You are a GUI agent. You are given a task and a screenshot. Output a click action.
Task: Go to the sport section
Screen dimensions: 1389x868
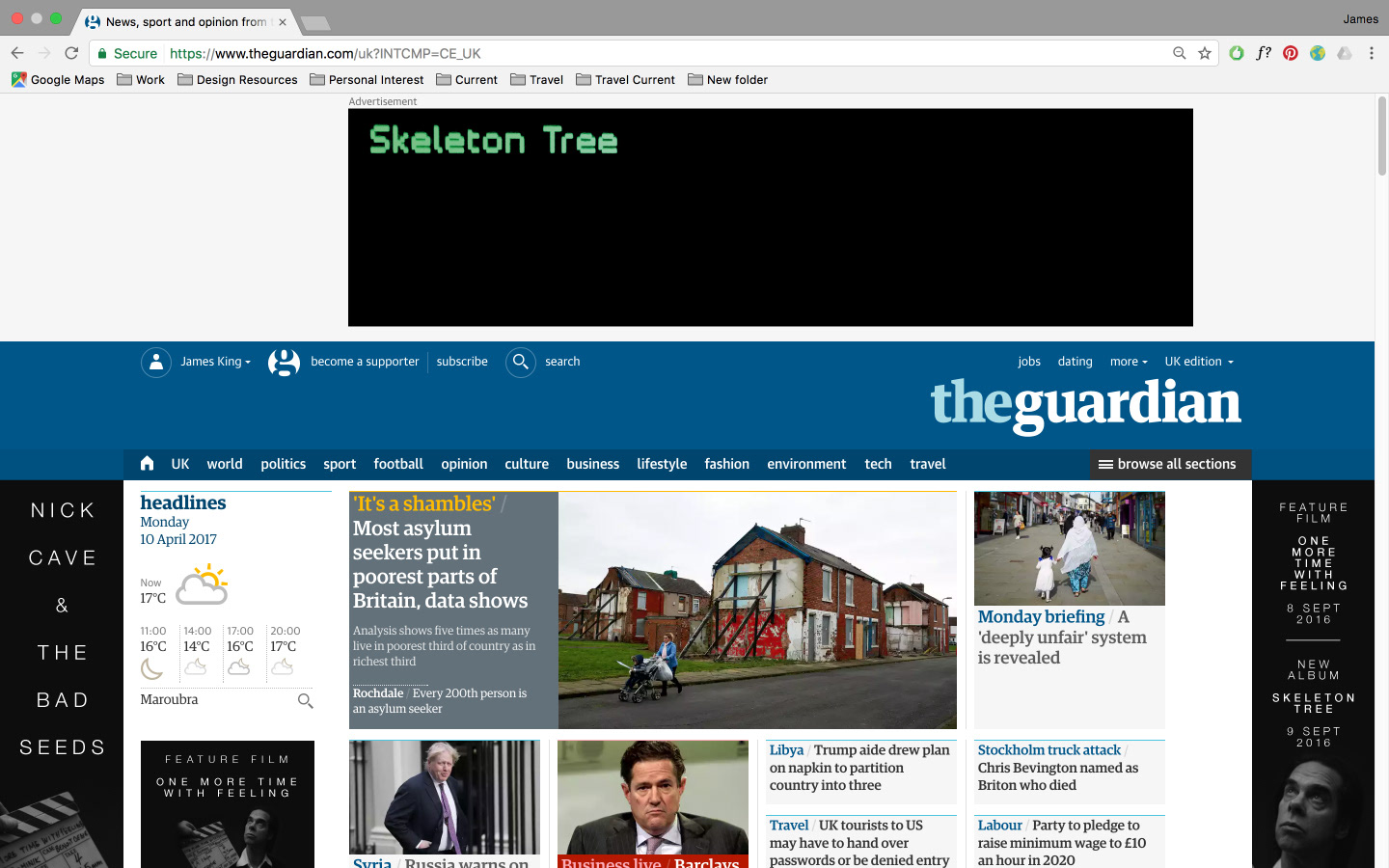point(340,464)
